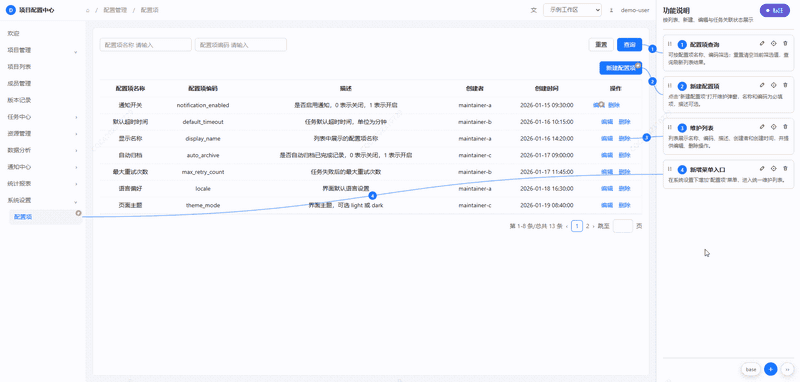Expand the 通知中心 sidebar group
The height and width of the screenshot is (382, 800).
76,167
